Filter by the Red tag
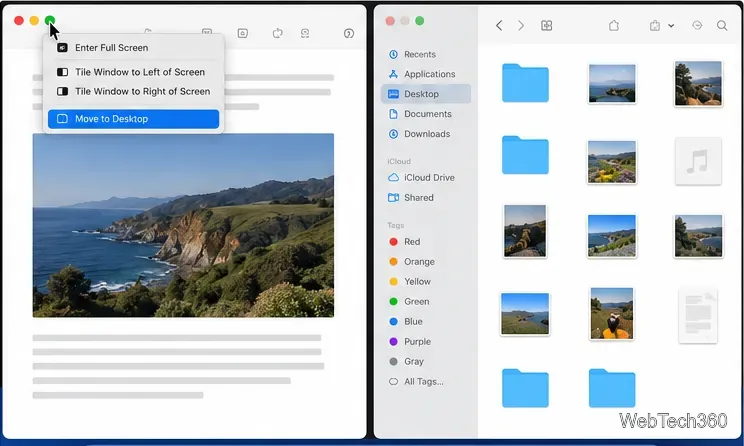This screenshot has width=744, height=446. [x=426, y=242]
